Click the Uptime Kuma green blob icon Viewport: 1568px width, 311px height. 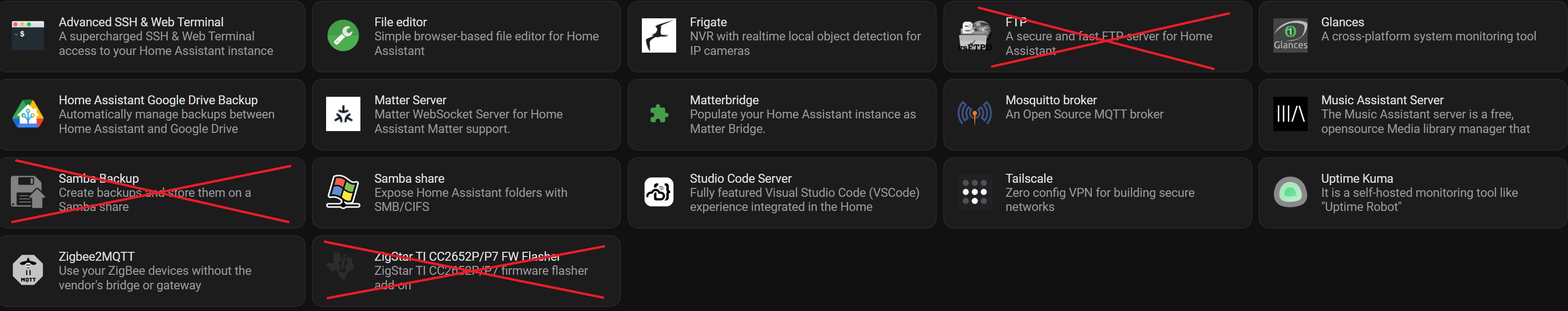click(1290, 192)
